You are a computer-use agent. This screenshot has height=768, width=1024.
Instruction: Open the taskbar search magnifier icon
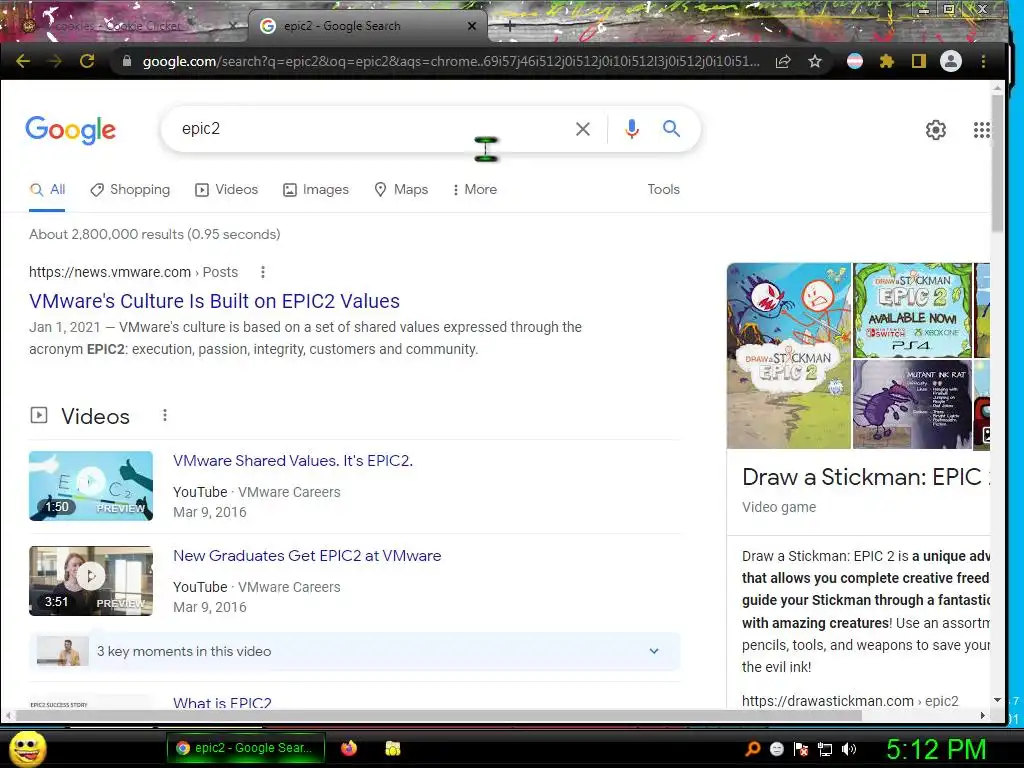pyautogui.click(x=753, y=749)
